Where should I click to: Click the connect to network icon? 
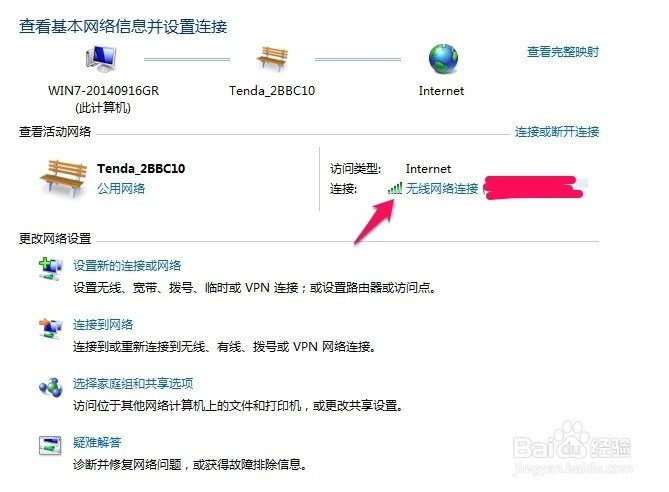click(x=50, y=328)
